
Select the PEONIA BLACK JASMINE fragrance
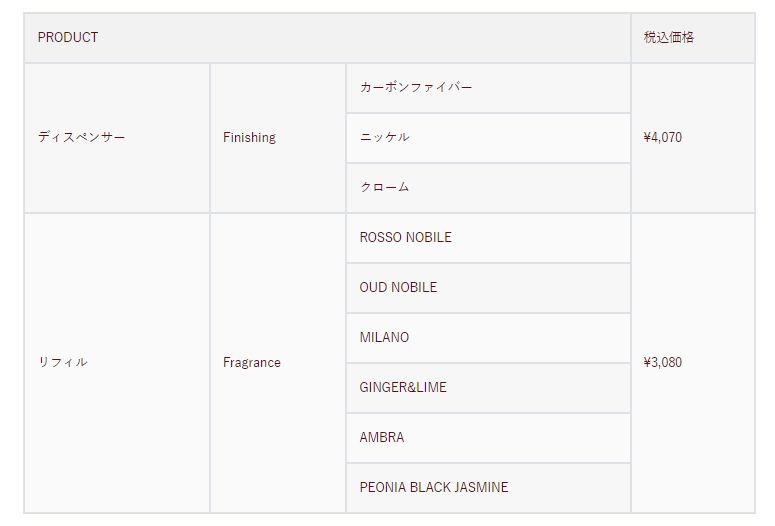(434, 488)
